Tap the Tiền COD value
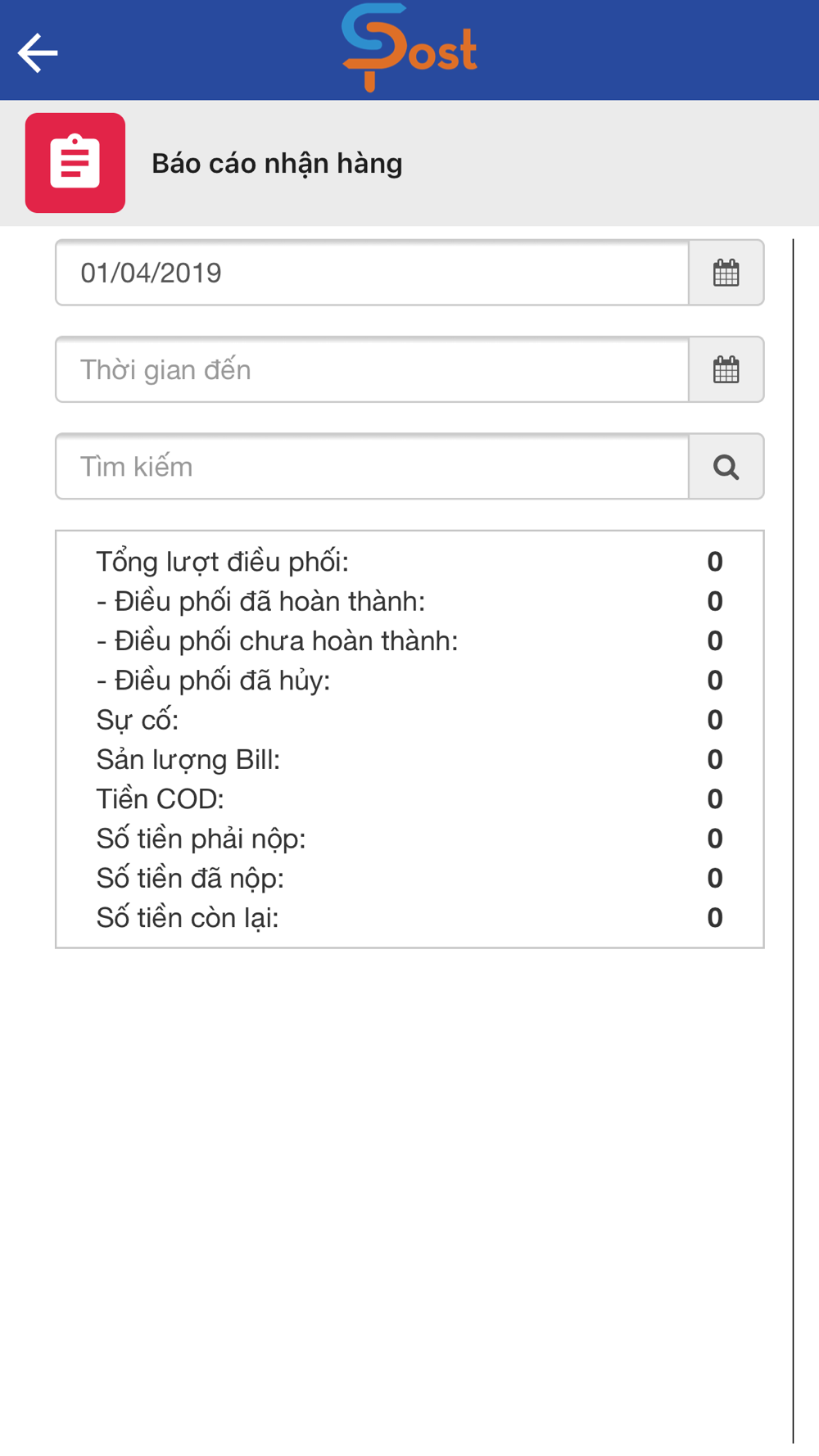The width and height of the screenshot is (819, 1456). 715,798
